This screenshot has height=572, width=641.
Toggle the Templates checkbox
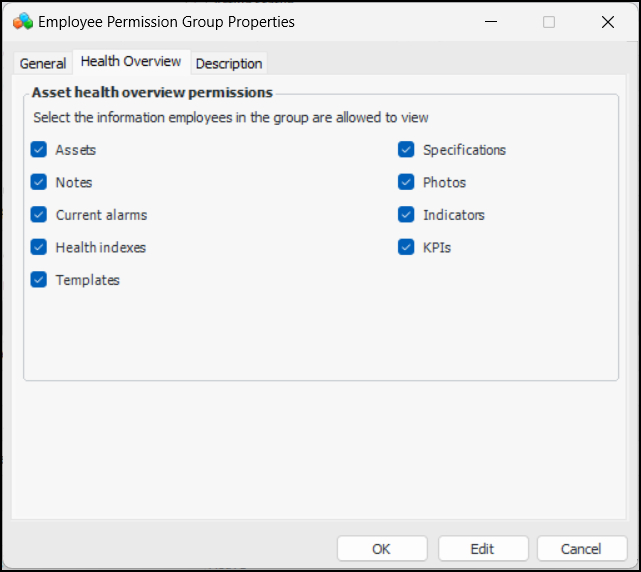pyautogui.click(x=39, y=280)
